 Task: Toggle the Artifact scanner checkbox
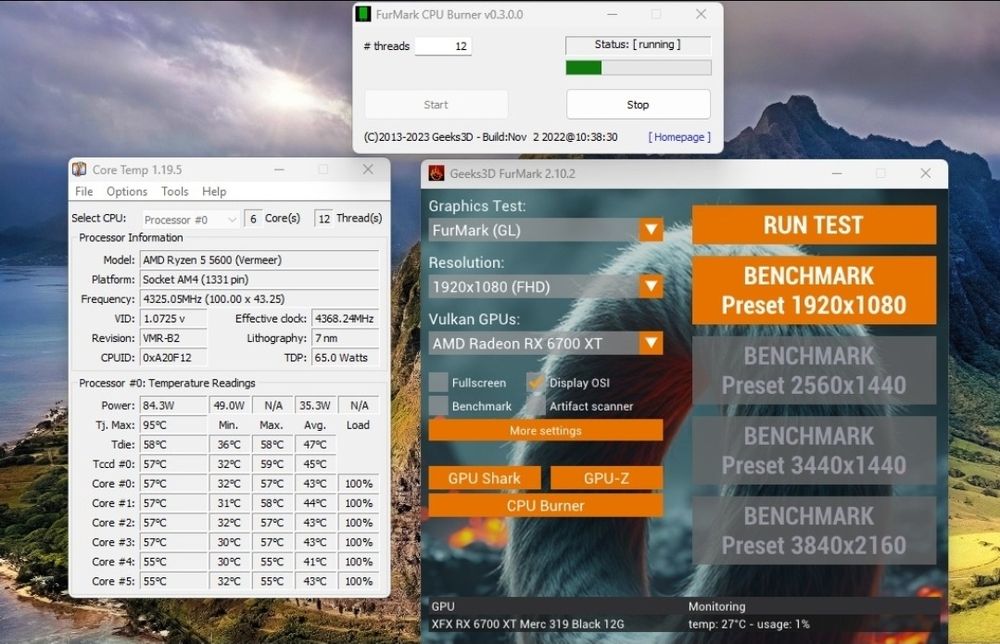536,406
